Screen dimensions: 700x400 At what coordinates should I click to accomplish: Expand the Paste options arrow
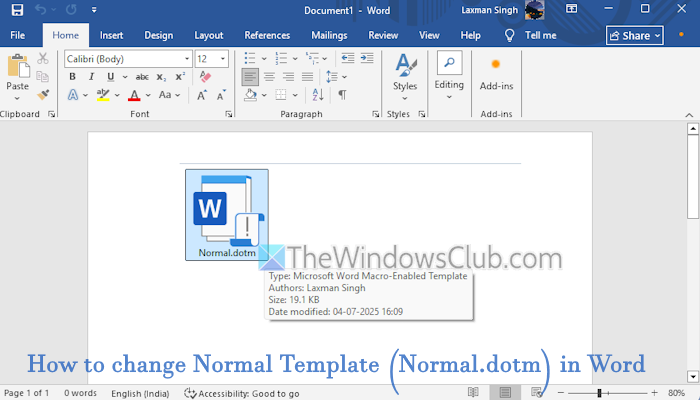17,98
